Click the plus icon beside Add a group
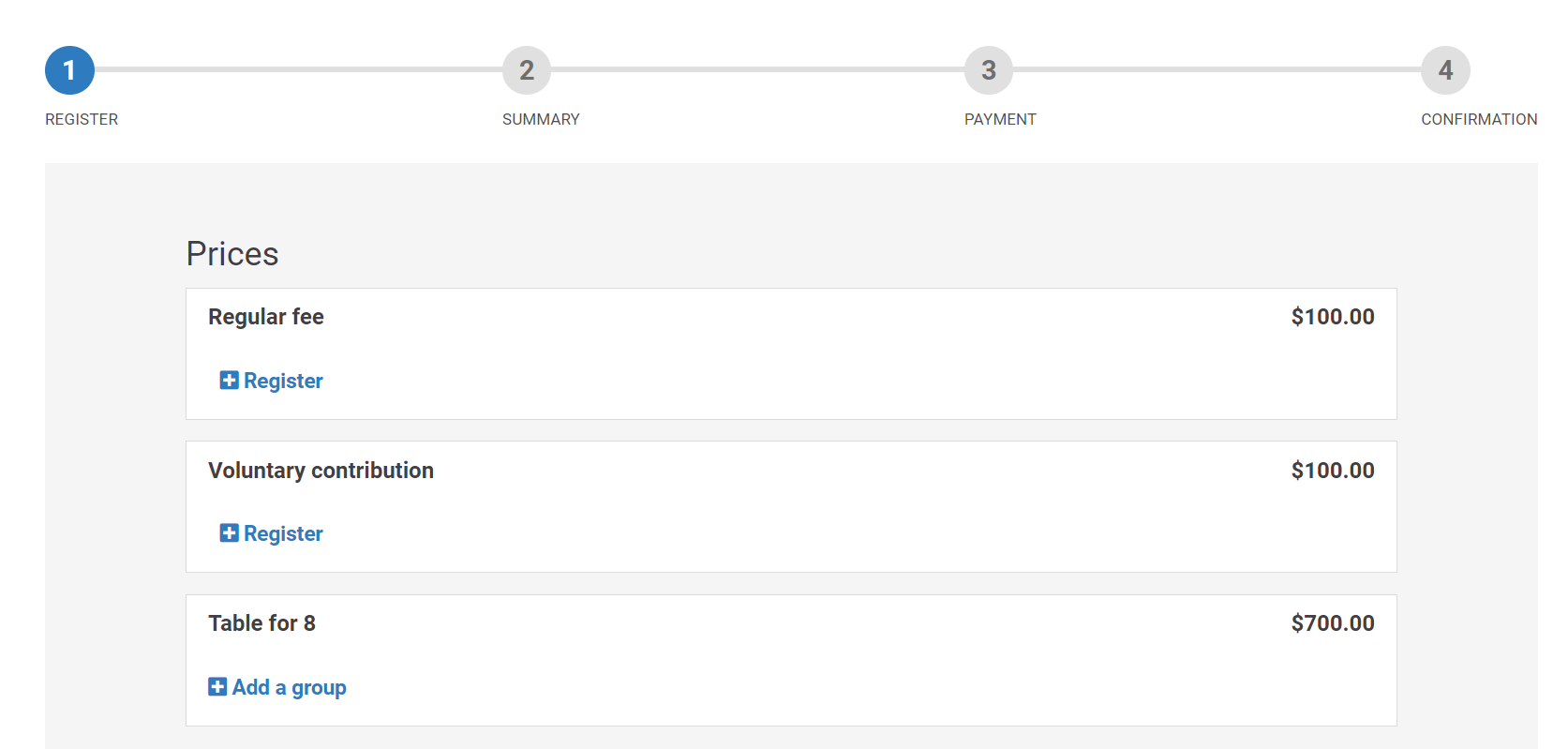This screenshot has width=1568, height=749. tap(217, 687)
